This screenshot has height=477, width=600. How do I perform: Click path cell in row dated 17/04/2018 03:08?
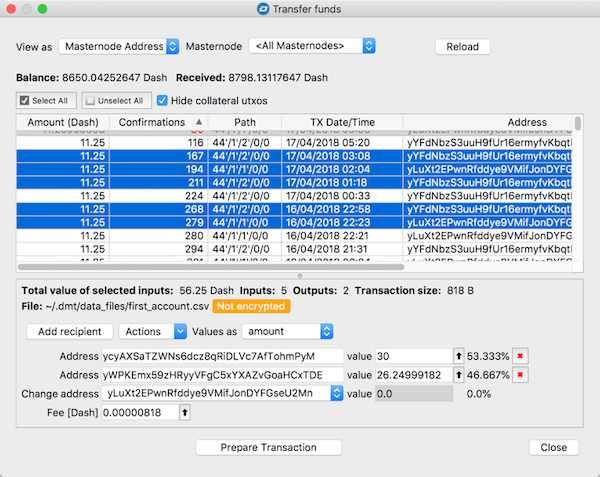point(245,156)
